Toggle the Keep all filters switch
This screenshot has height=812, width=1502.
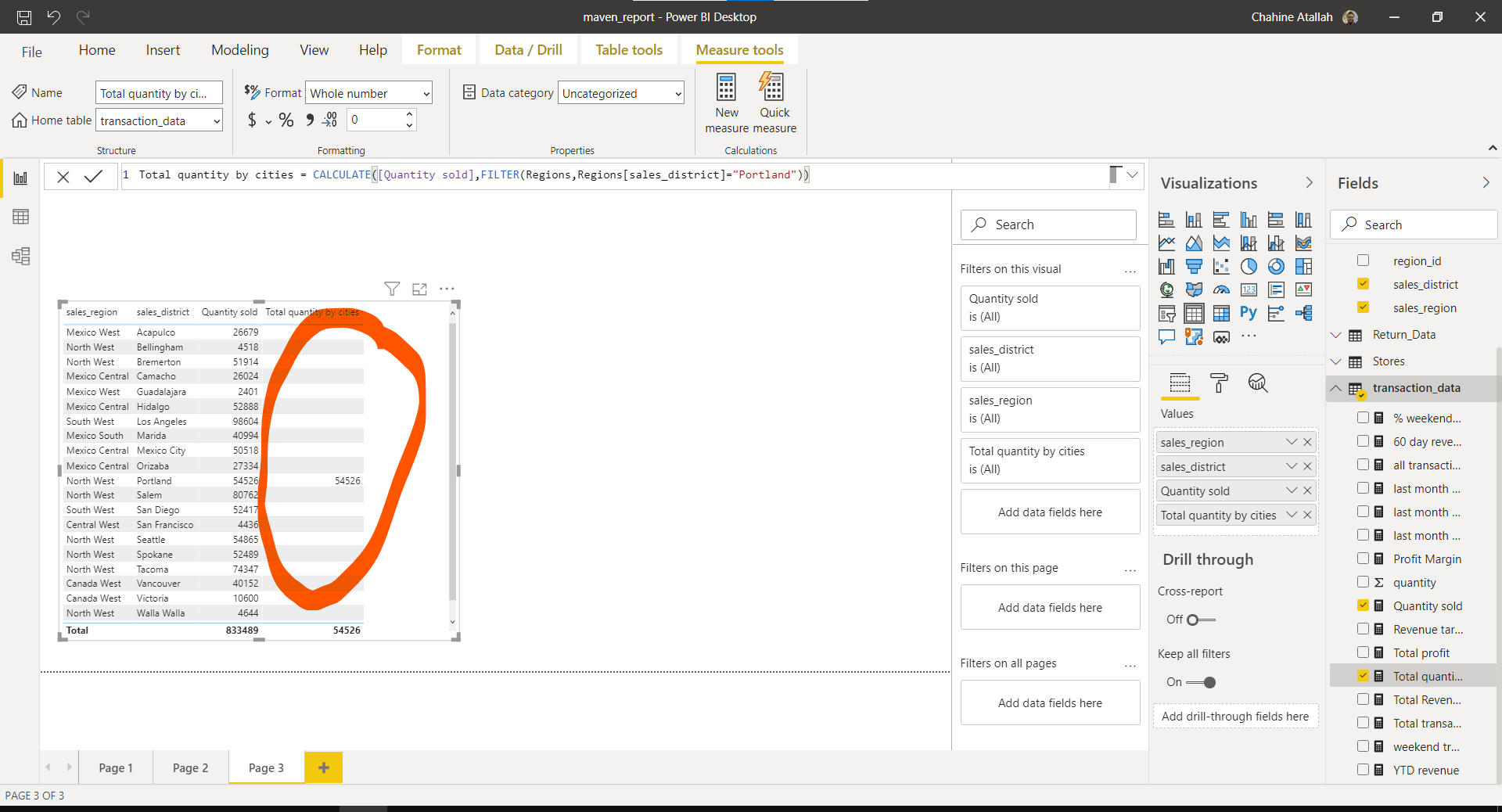click(x=1201, y=682)
